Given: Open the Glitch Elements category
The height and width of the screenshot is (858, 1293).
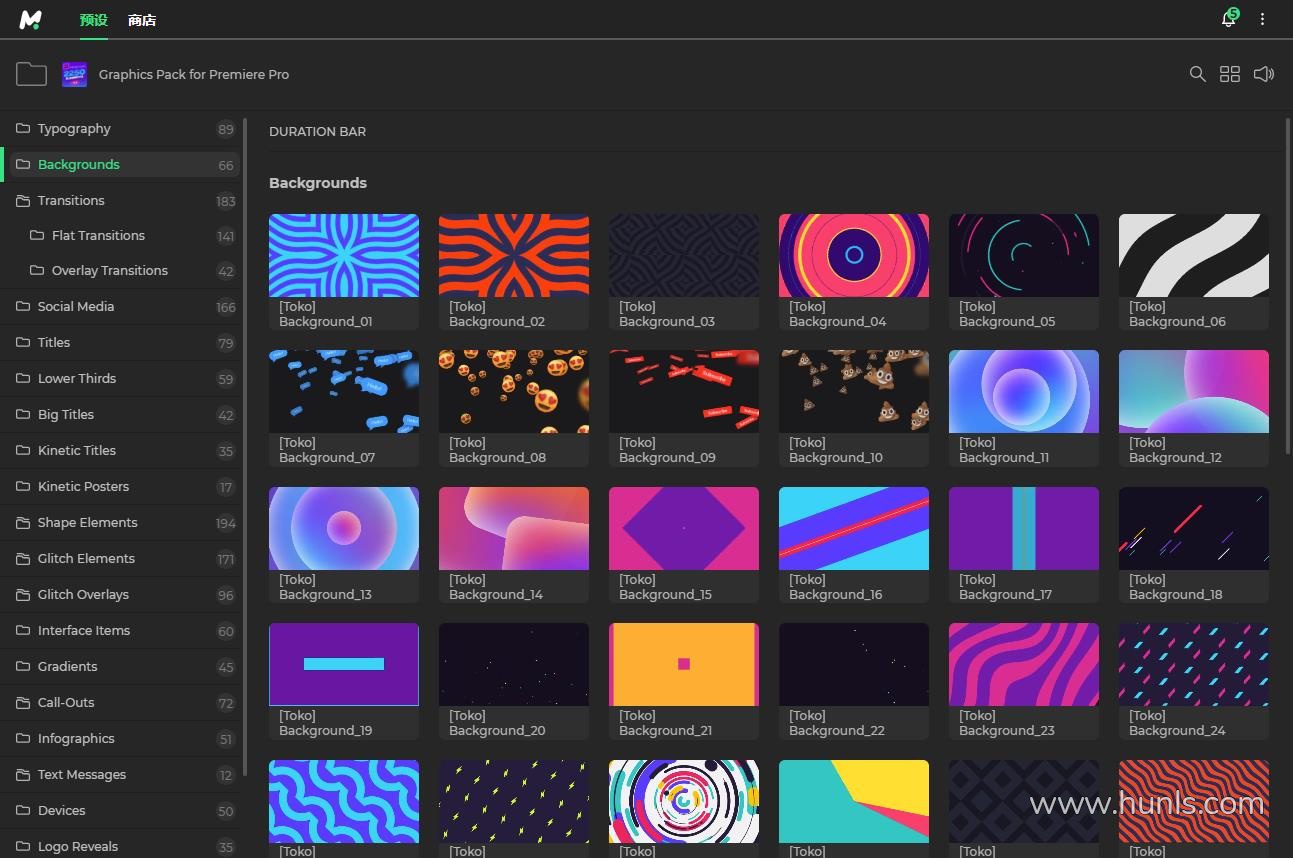Looking at the screenshot, I should point(86,558).
